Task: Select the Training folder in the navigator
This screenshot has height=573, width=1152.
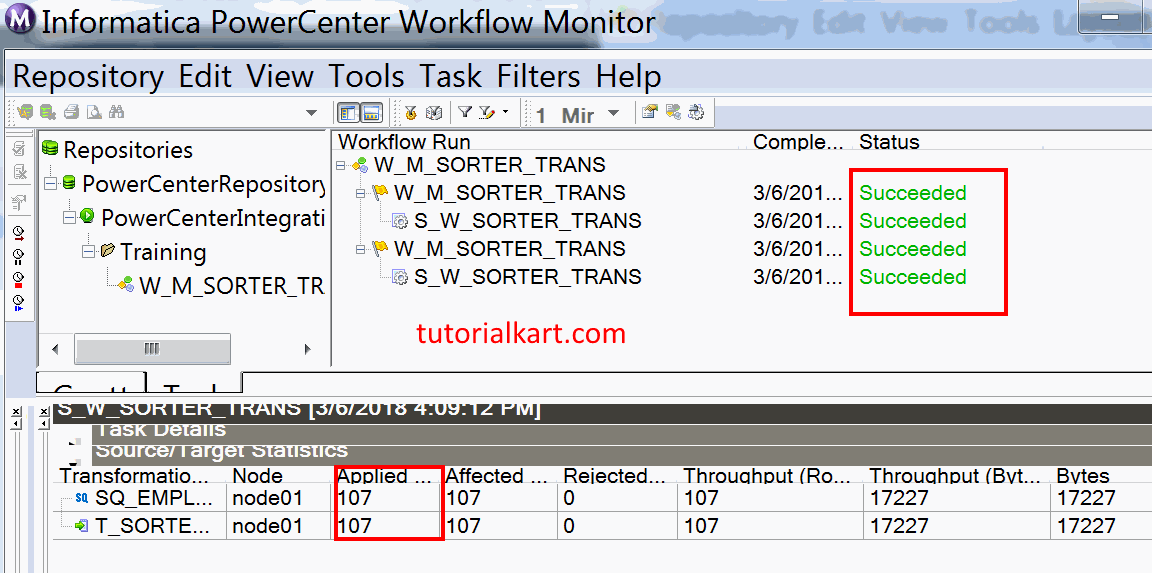Action: (163, 252)
